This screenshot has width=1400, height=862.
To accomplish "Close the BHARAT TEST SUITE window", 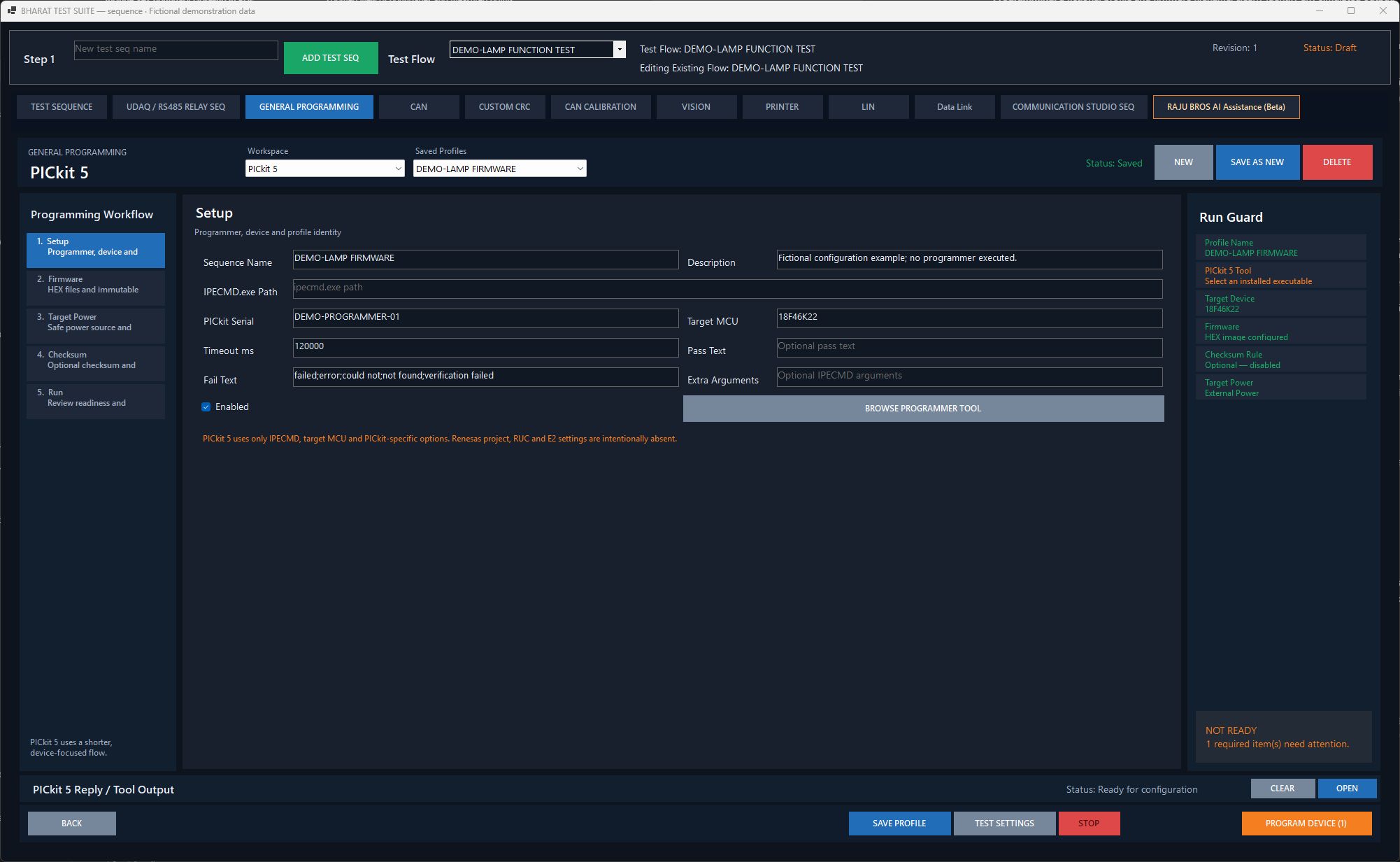I will coord(1383,10).
